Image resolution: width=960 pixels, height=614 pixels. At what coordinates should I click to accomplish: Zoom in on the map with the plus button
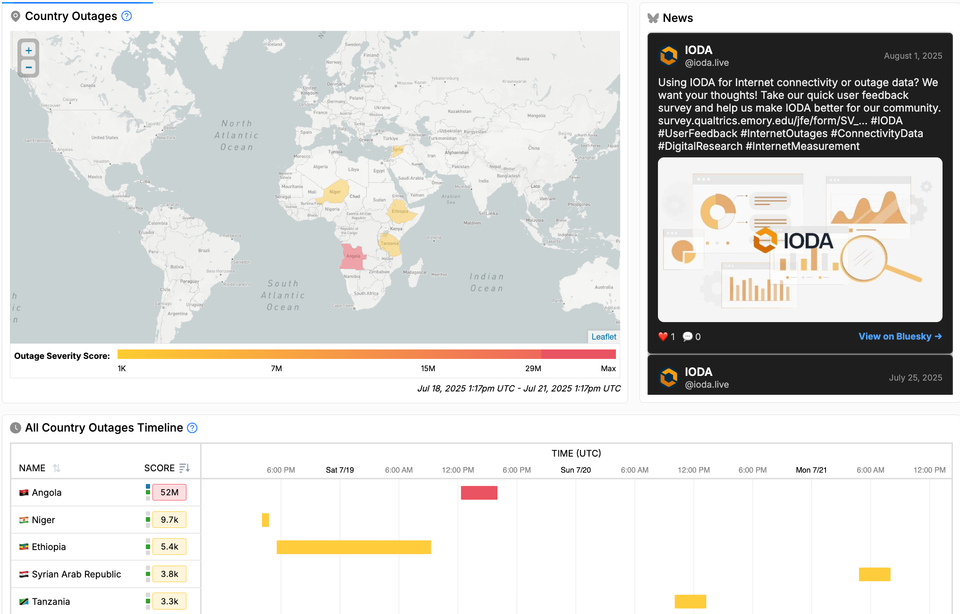click(x=27, y=49)
